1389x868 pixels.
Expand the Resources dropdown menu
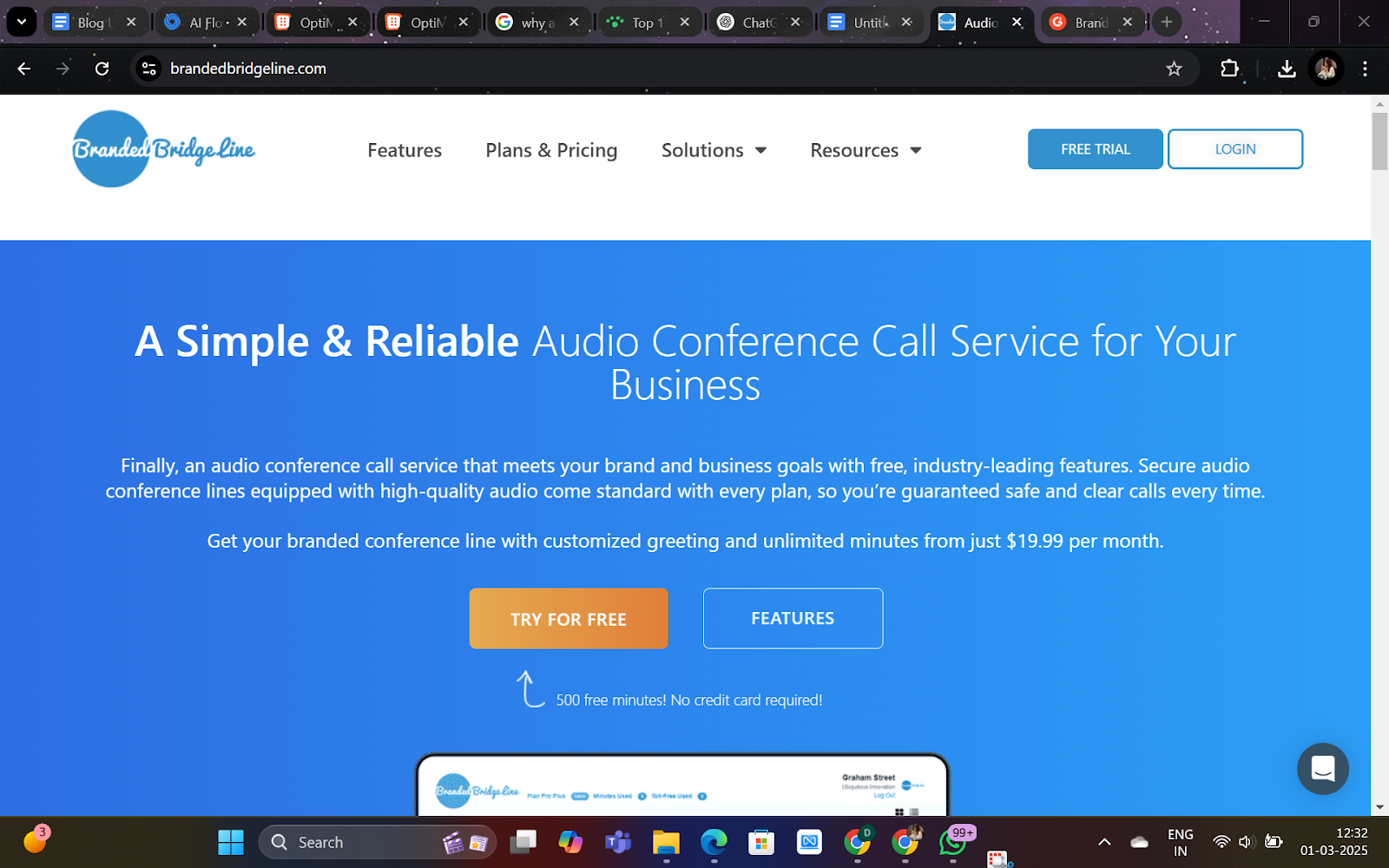click(866, 150)
